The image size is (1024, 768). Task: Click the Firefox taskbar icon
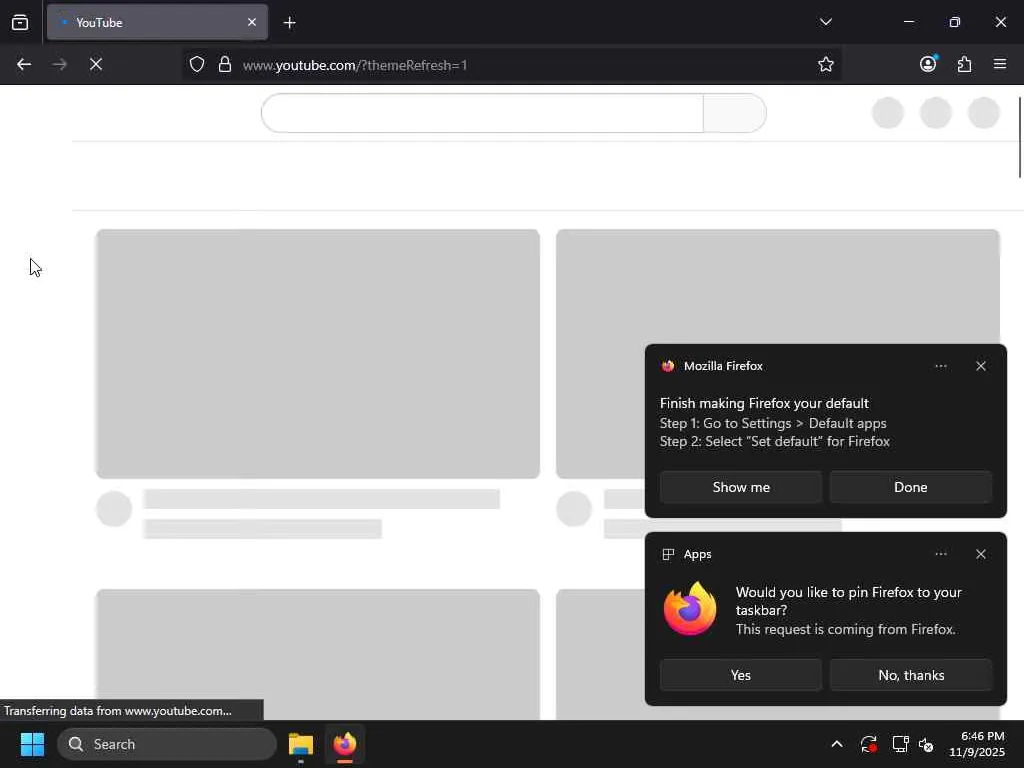[345, 744]
